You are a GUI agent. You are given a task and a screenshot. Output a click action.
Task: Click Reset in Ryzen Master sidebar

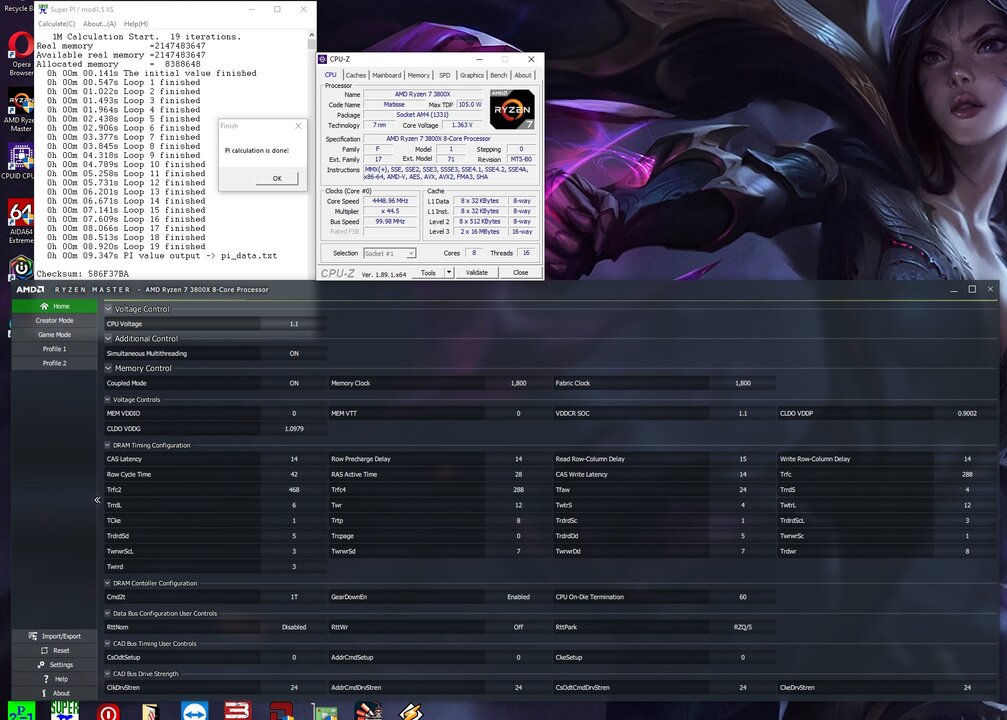coord(55,651)
